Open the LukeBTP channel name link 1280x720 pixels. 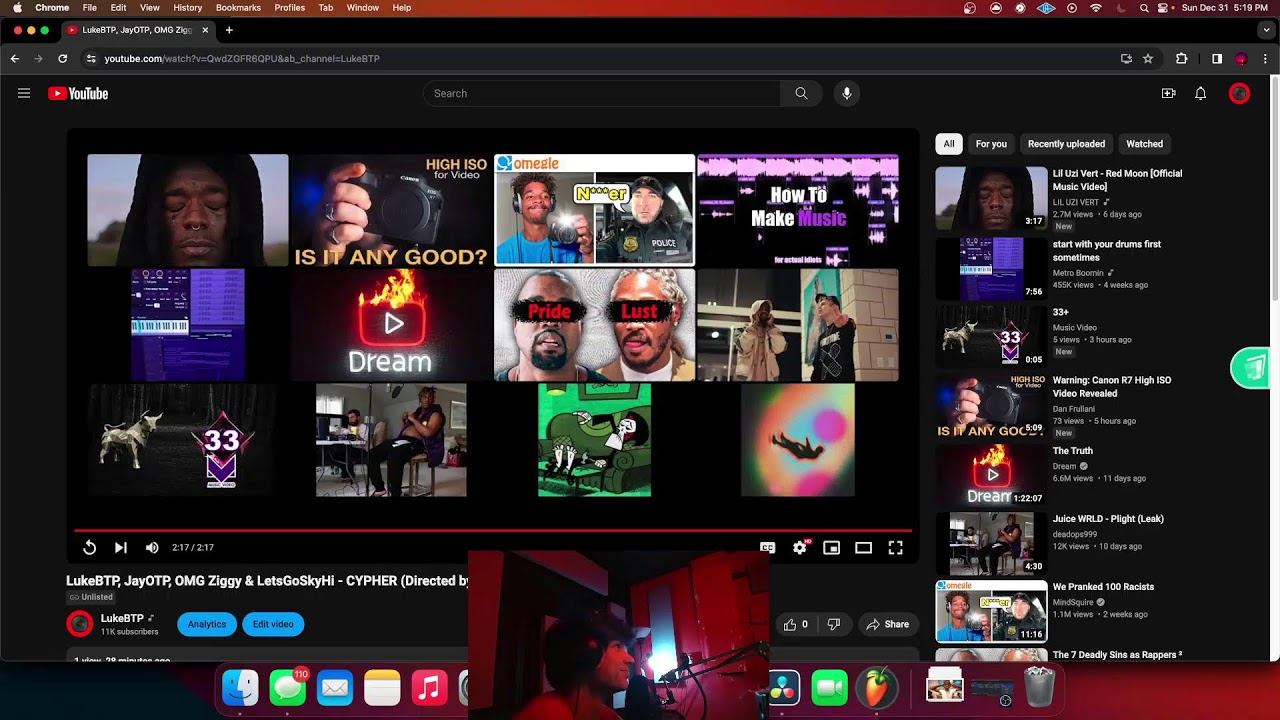[122, 618]
